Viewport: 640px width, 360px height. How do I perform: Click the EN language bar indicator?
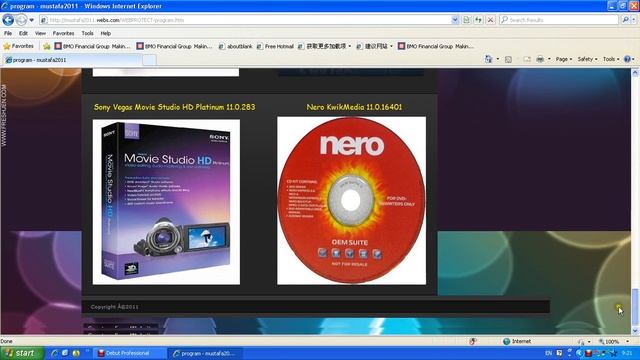549,353
